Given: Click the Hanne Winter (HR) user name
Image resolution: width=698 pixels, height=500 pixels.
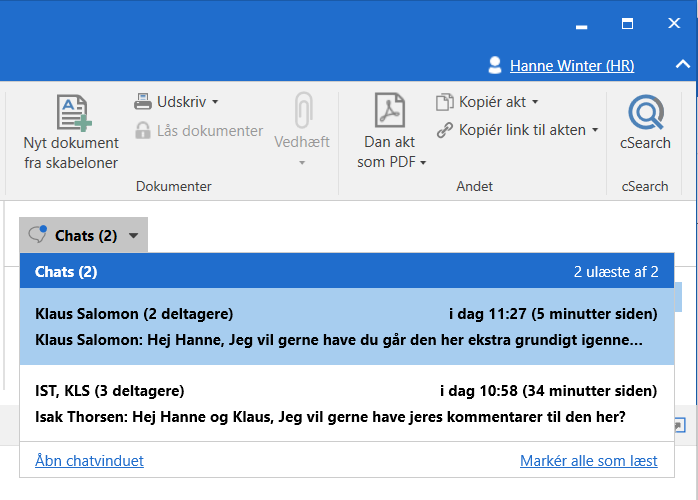Looking at the screenshot, I should coord(571,66).
